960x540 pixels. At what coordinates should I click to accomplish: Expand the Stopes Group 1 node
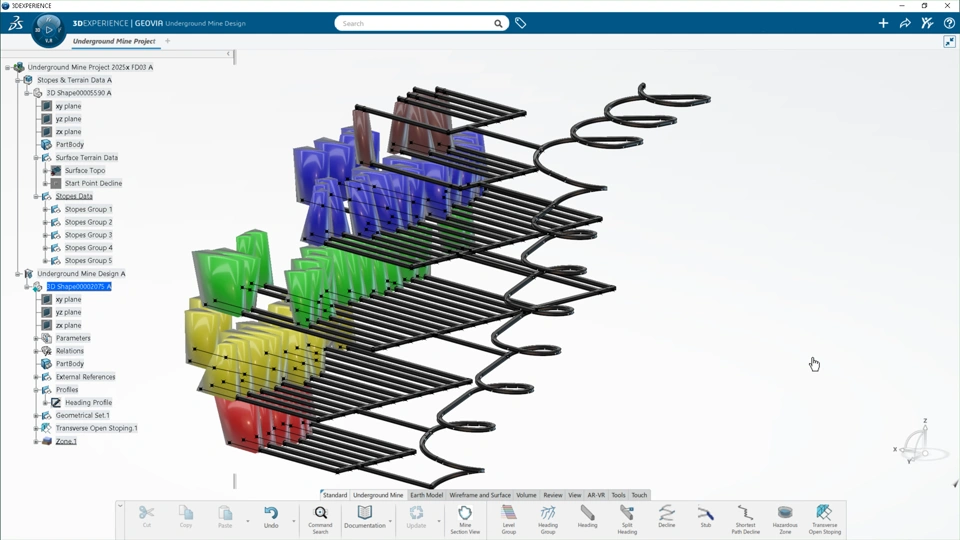click(x=45, y=209)
